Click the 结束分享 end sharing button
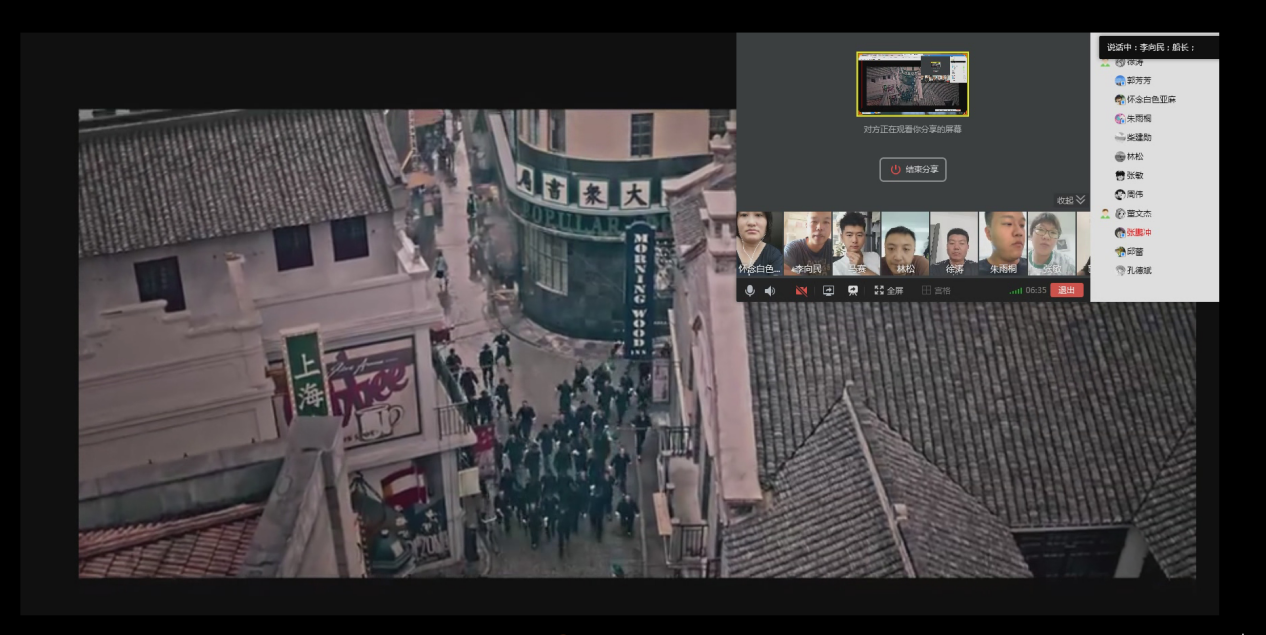1266x635 pixels. pyautogui.click(x=913, y=170)
